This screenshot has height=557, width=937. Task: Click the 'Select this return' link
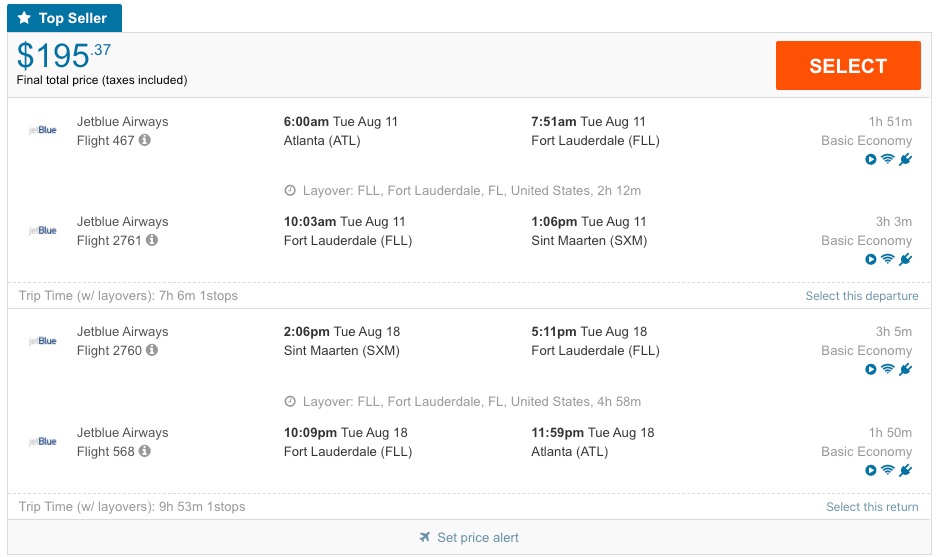click(871, 507)
